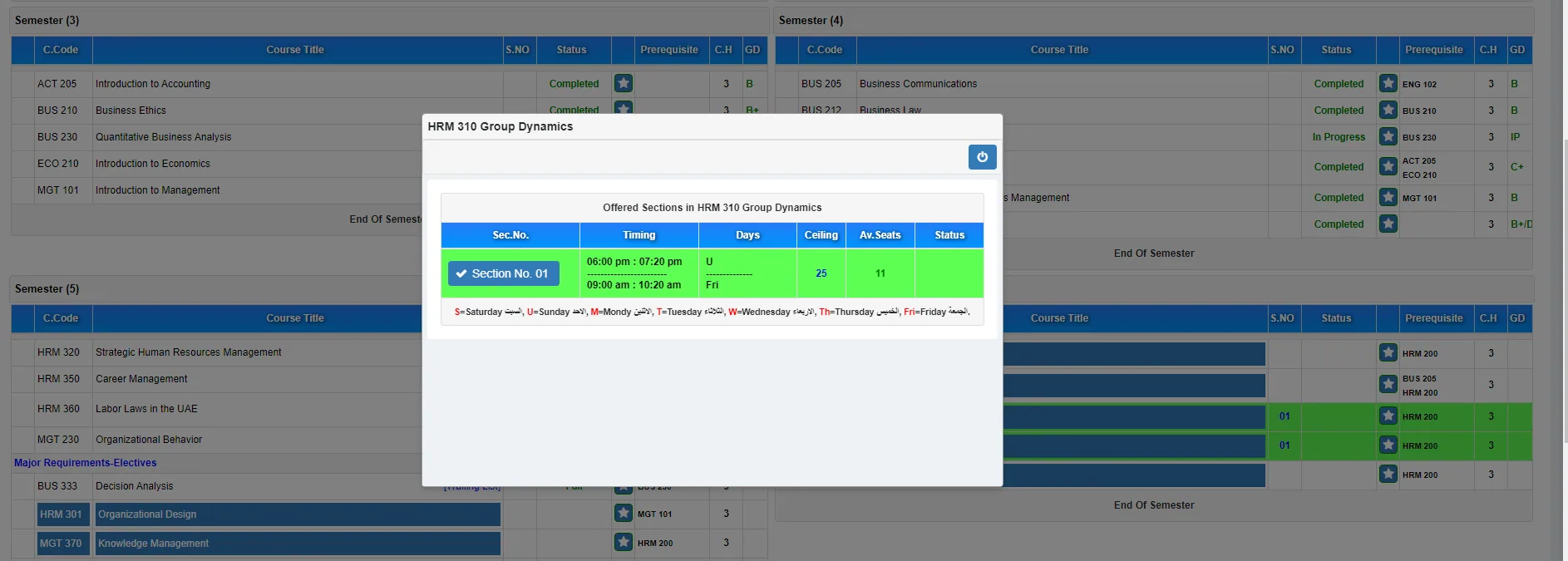
Task: Click Fri day entry in popup
Action: pos(713,285)
